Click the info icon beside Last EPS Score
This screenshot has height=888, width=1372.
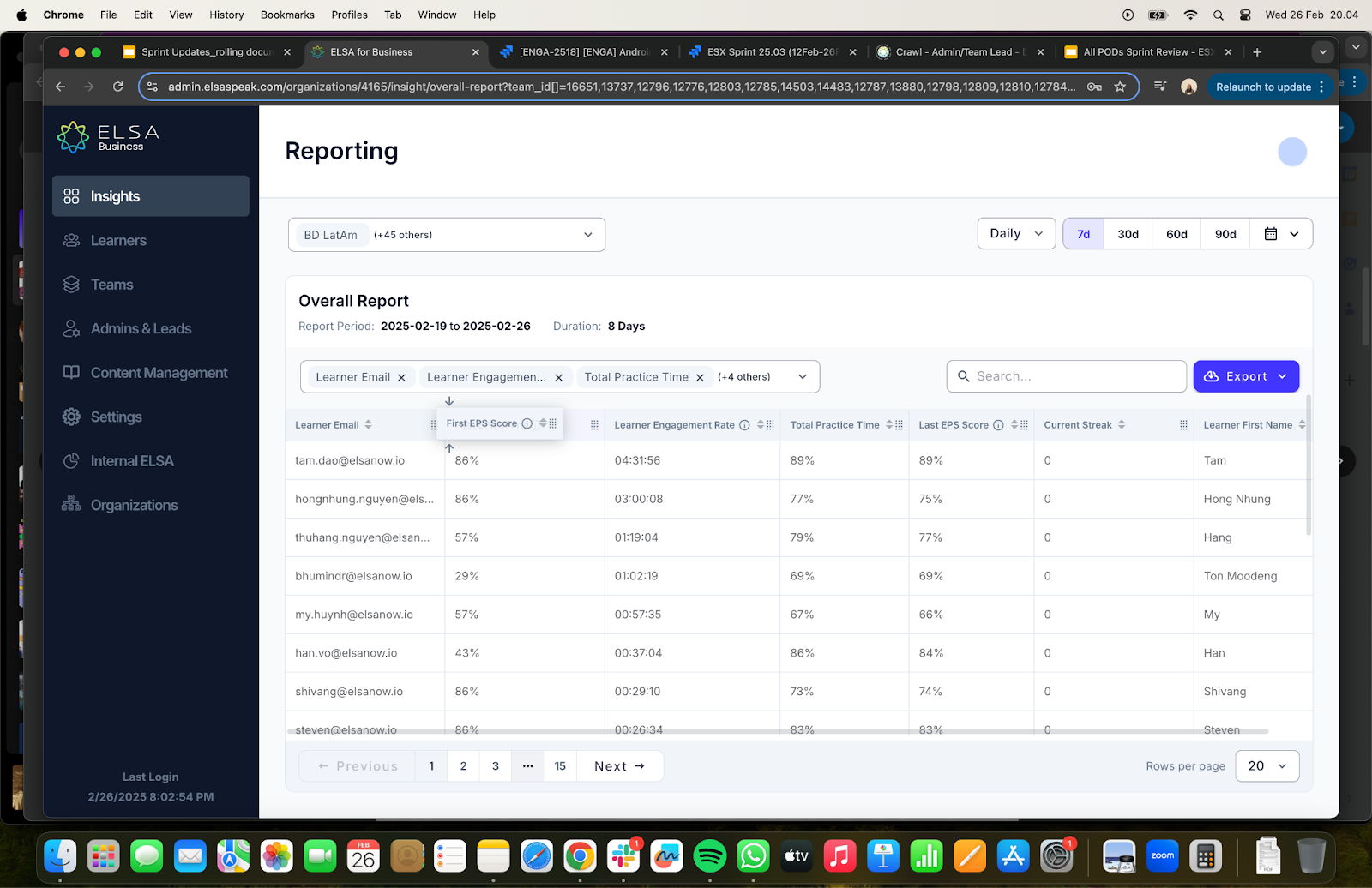[998, 425]
